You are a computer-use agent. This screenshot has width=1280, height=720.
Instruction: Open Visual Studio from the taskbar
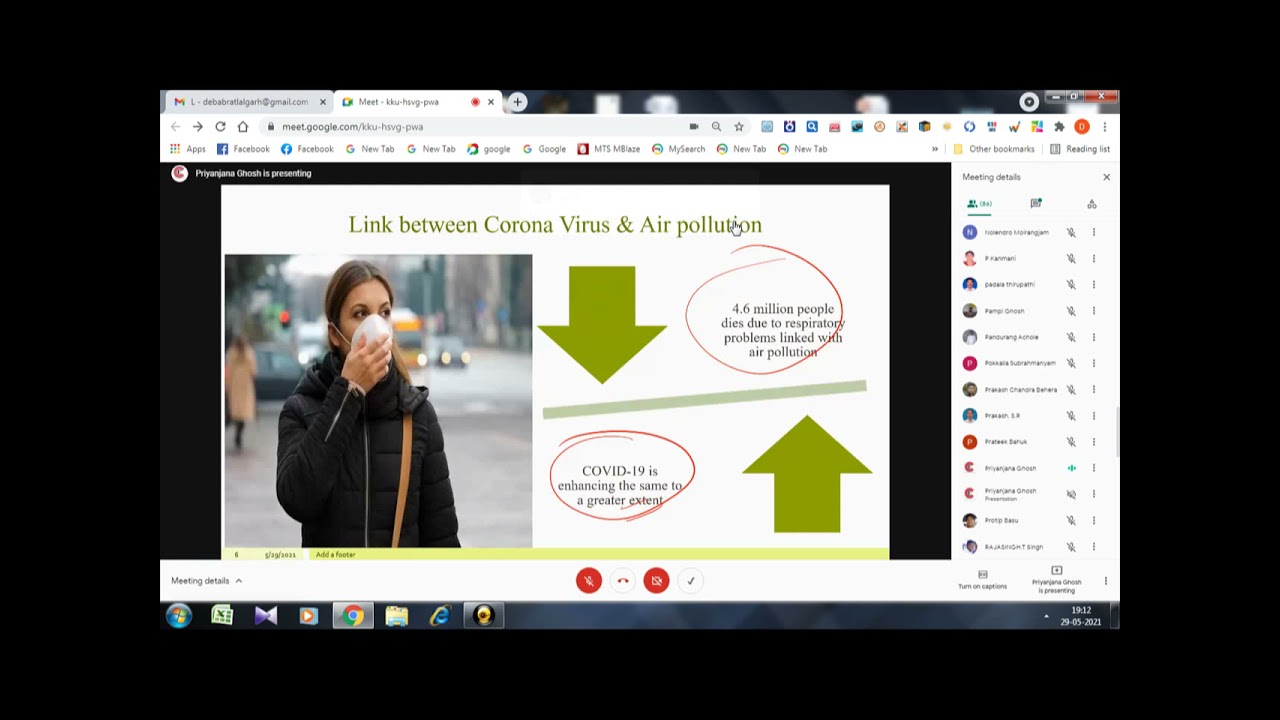[x=266, y=616]
